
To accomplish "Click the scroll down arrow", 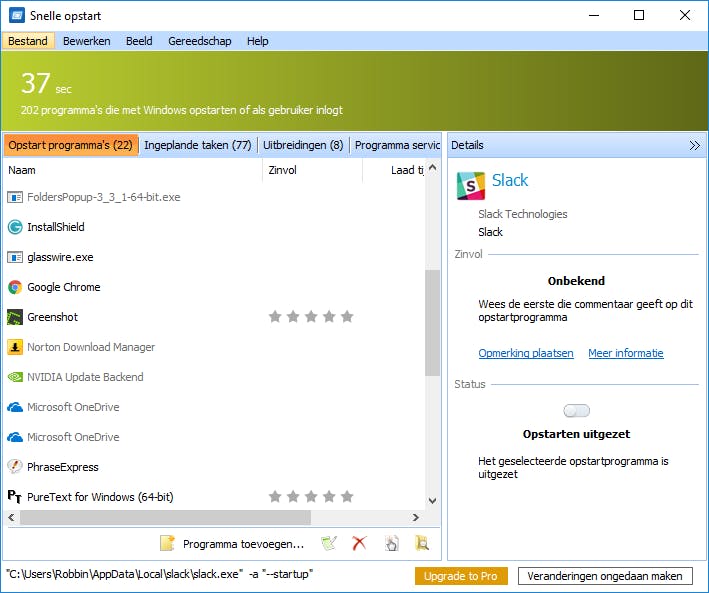I will click(x=432, y=501).
